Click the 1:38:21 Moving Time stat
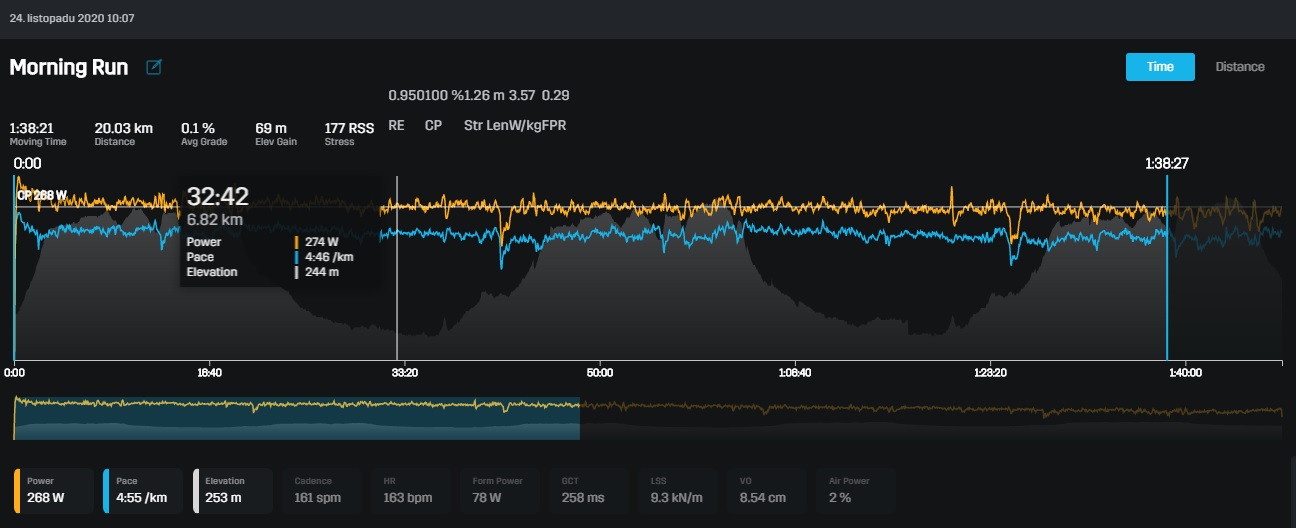The width and height of the screenshot is (1296, 528). coord(38,134)
